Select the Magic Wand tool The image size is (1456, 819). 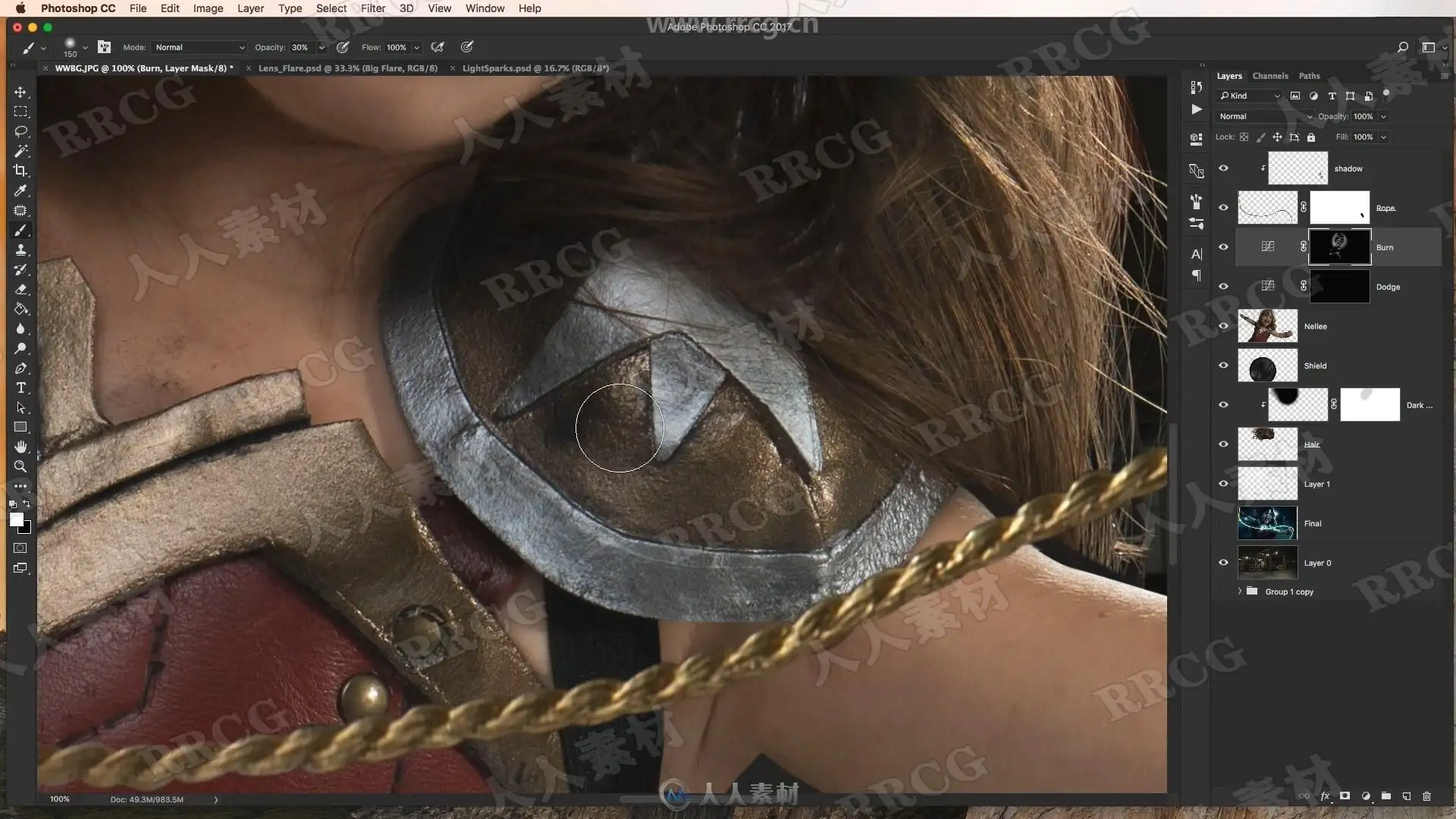click(20, 151)
